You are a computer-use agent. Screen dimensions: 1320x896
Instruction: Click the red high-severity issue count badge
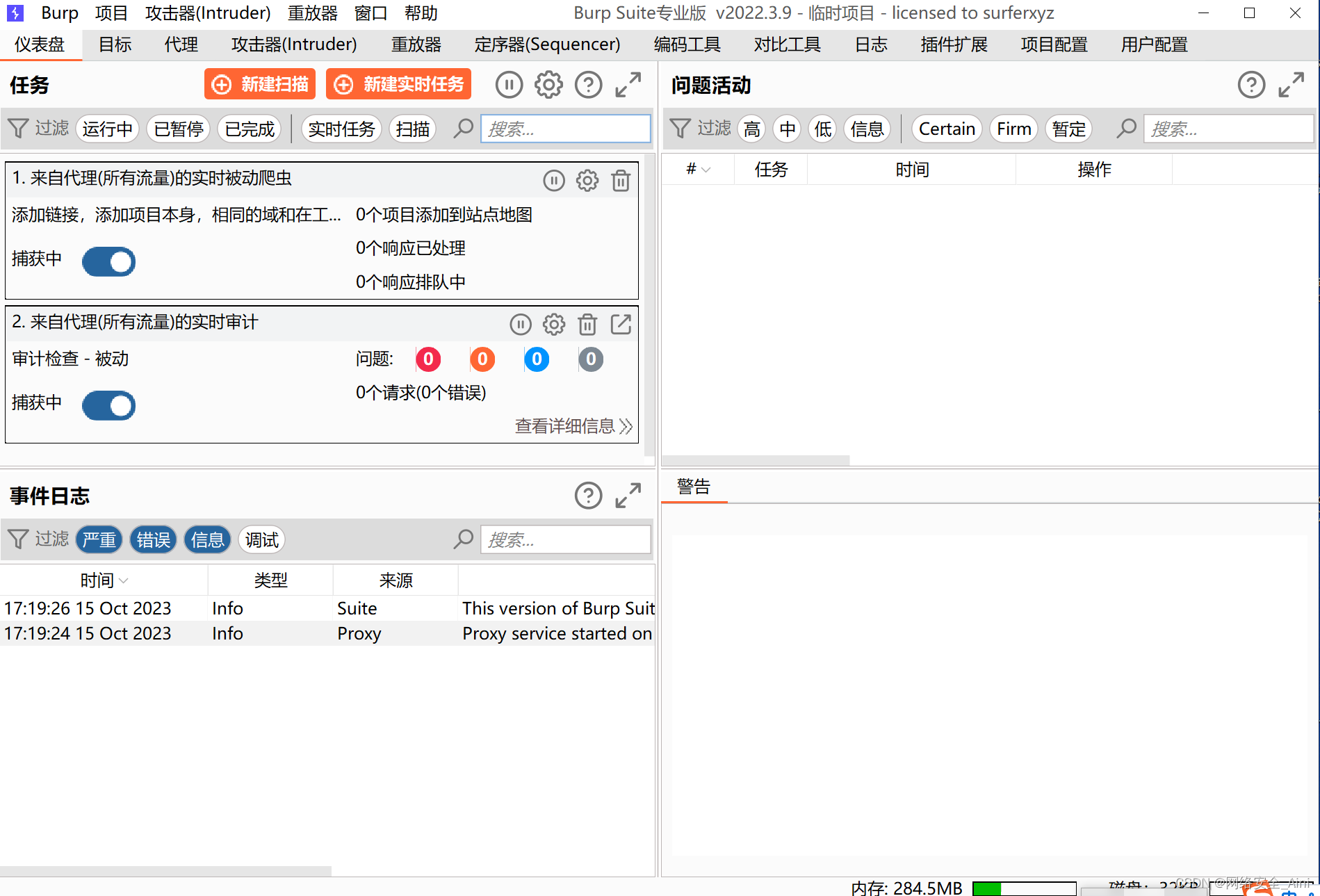(x=428, y=359)
